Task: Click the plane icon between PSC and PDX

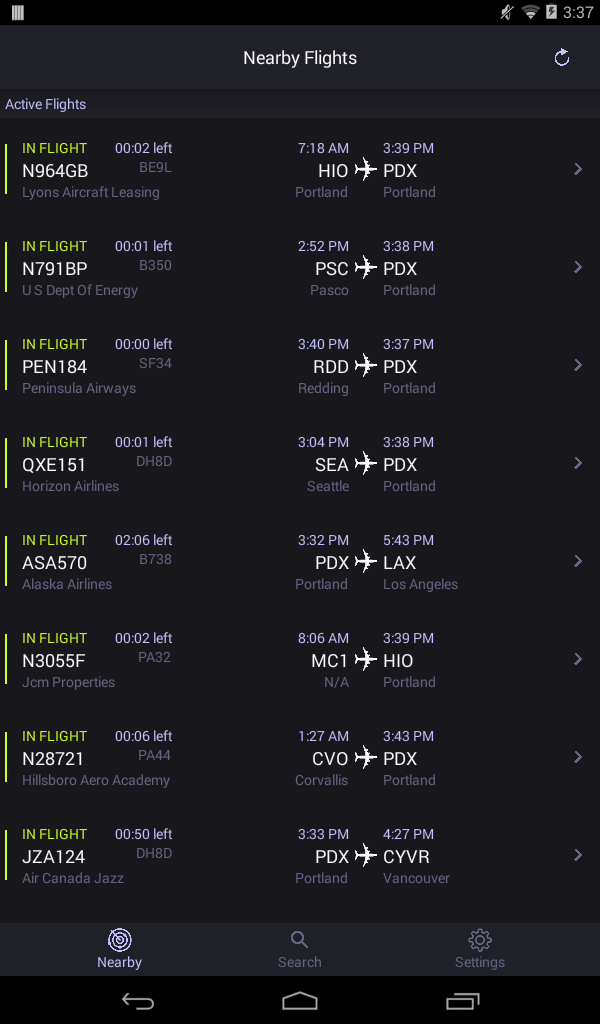Action: 366,267
